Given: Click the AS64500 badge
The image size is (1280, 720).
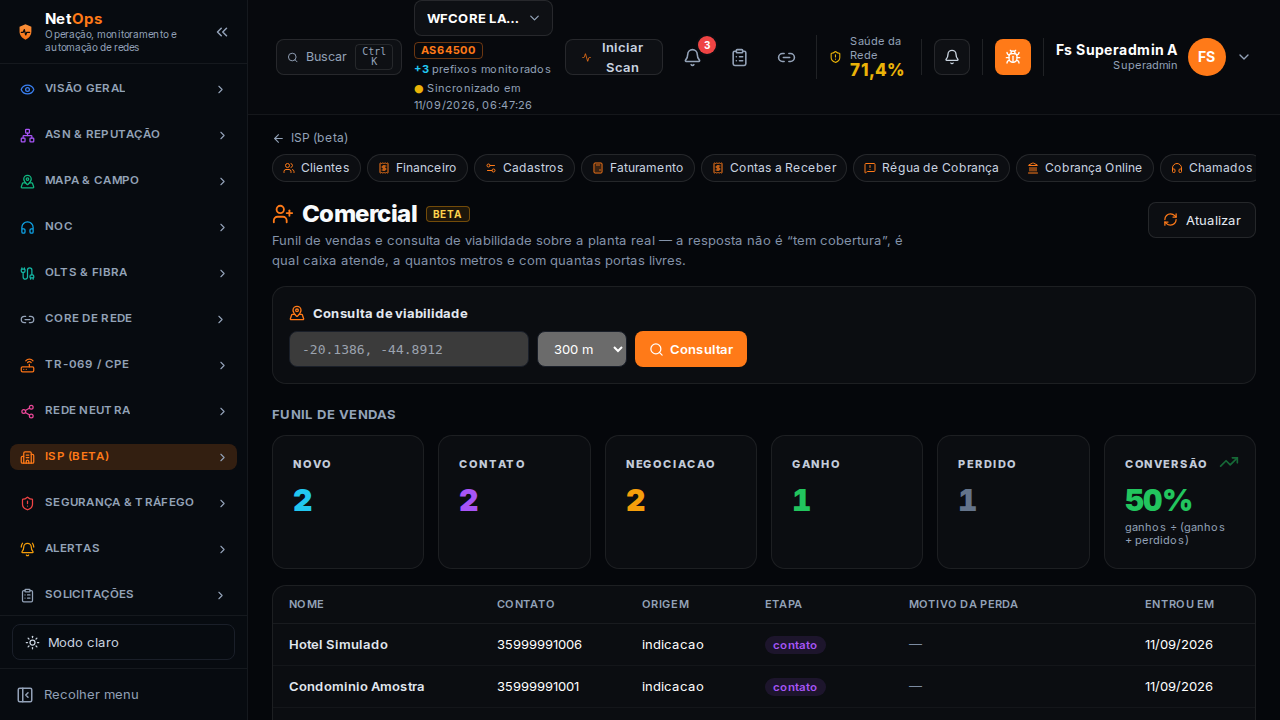Looking at the screenshot, I should point(449,50).
